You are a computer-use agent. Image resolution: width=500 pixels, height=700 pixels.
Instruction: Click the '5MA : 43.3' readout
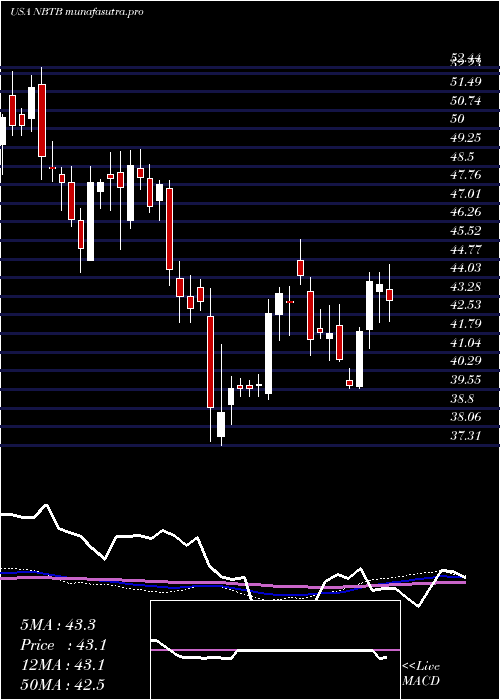coord(58,625)
